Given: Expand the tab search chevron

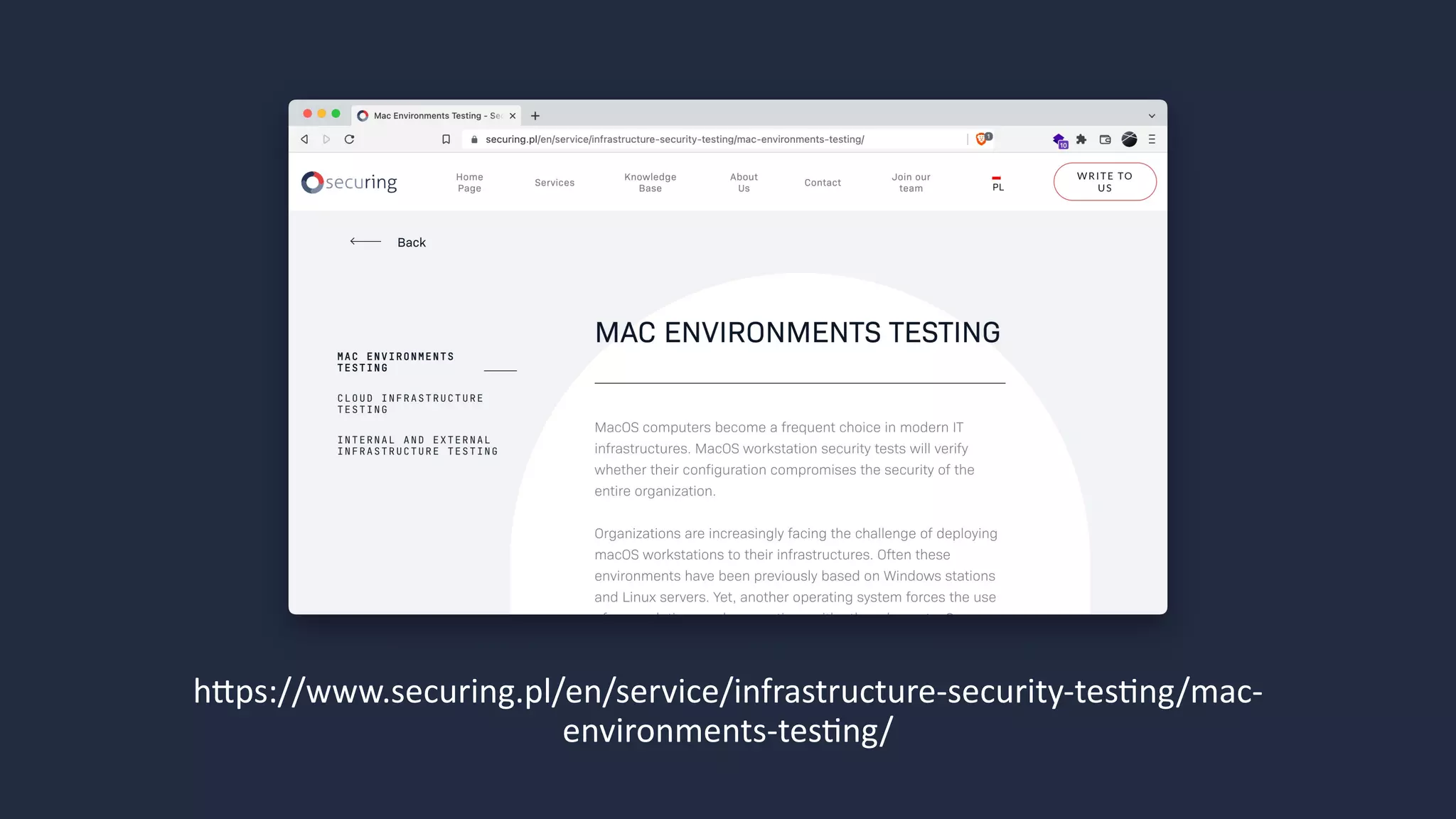Looking at the screenshot, I should (1152, 116).
